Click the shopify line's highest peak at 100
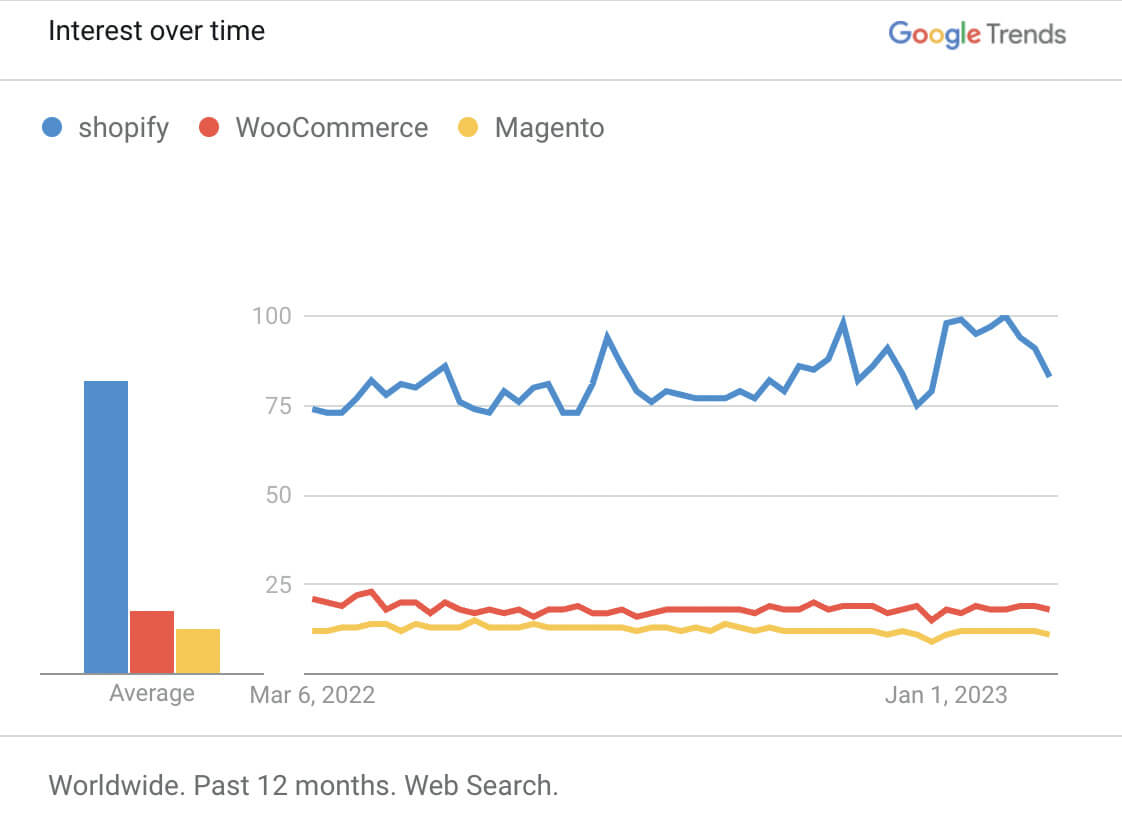 coord(1004,316)
